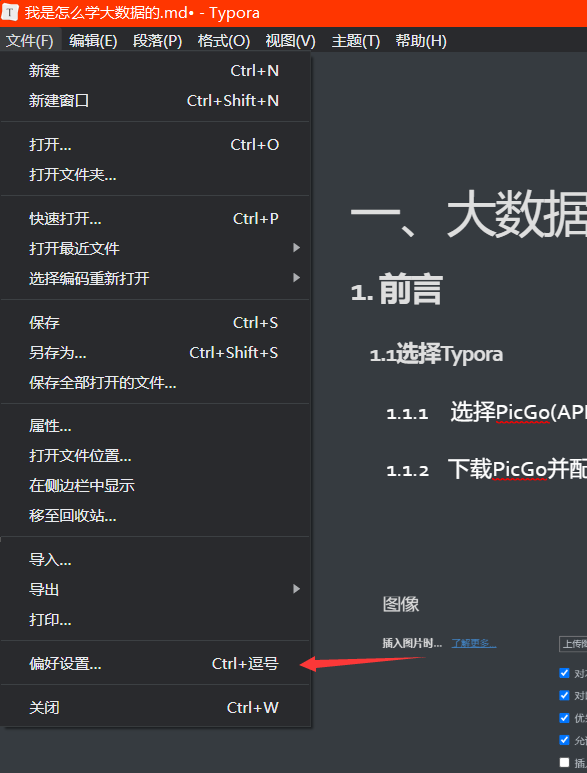This screenshot has width=587, height=773.
Task: Open the 格式(O) menu
Action: coord(224,40)
